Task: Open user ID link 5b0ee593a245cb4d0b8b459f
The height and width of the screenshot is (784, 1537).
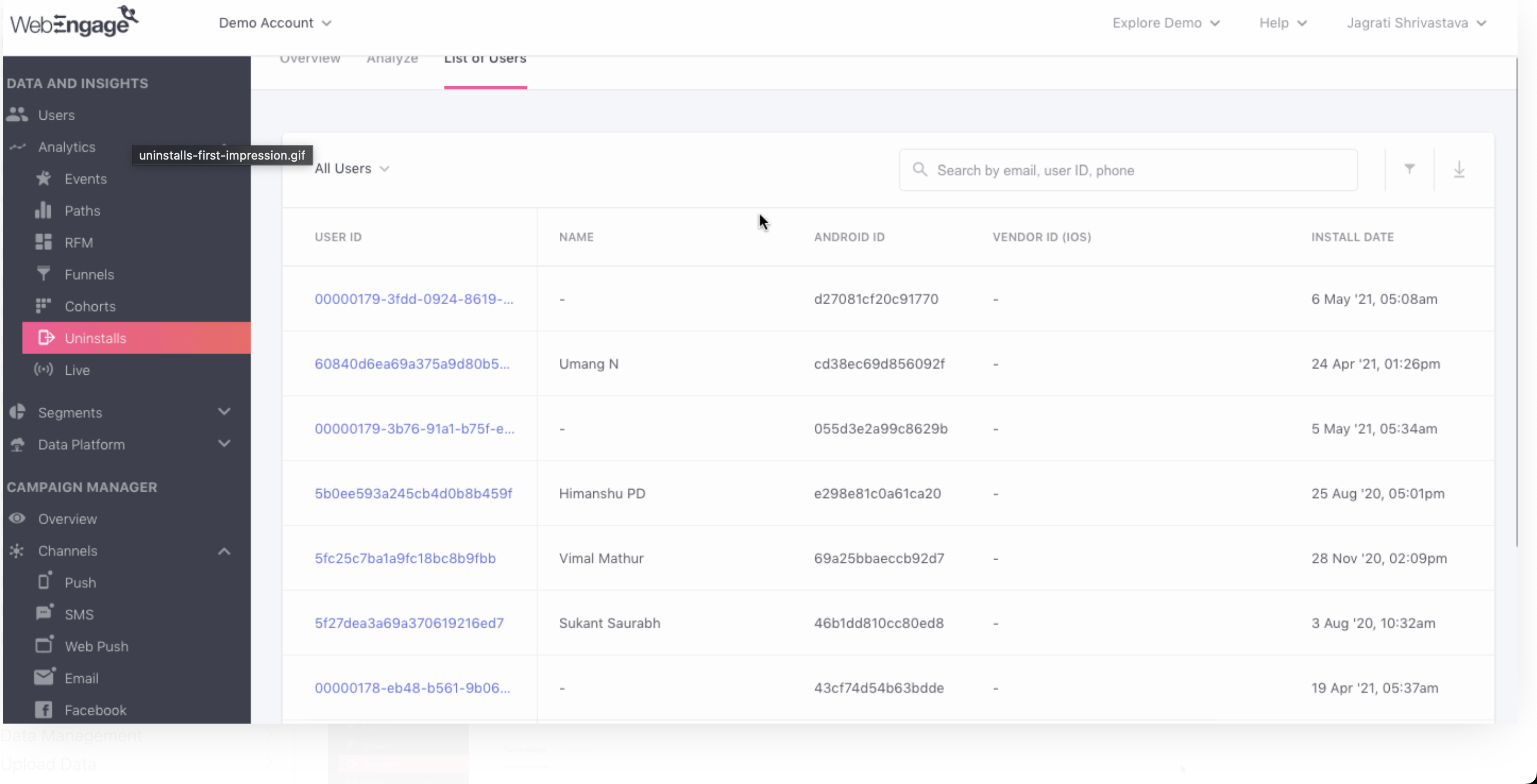Action: tap(413, 493)
